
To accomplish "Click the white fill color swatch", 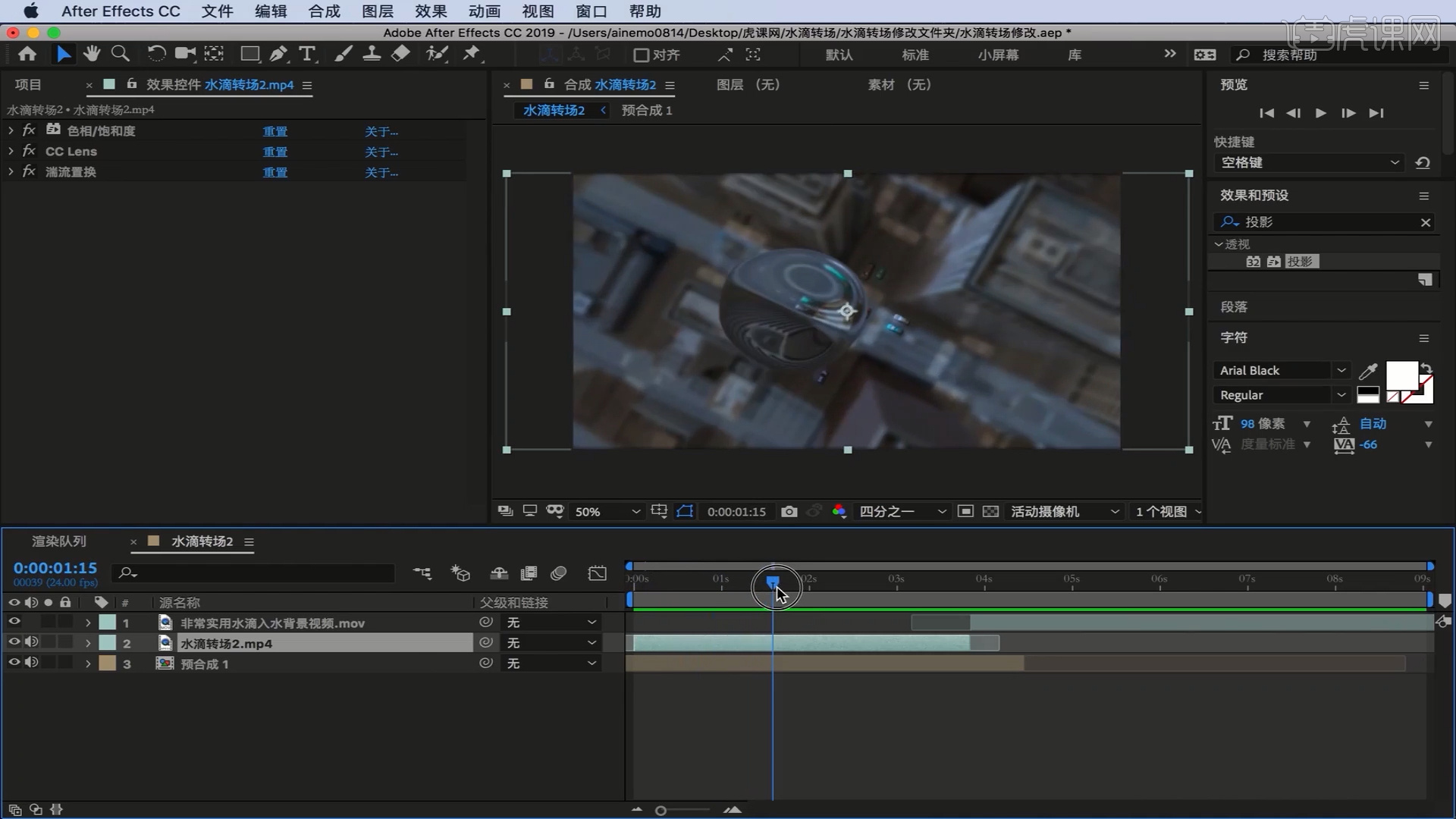I will [1401, 376].
